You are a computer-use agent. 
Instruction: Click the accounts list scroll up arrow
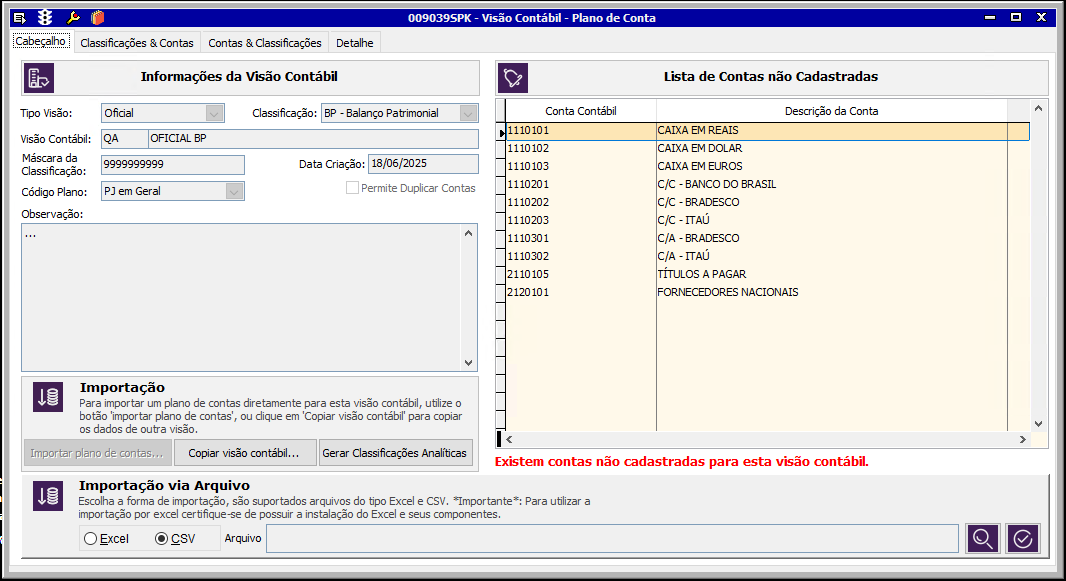(1038, 108)
